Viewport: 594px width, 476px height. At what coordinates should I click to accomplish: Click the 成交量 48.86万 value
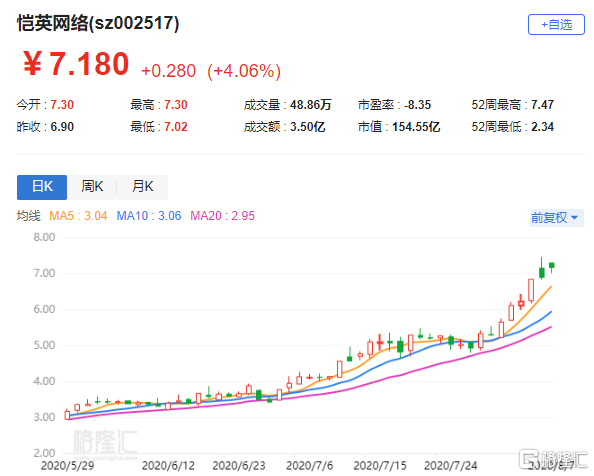point(311,105)
